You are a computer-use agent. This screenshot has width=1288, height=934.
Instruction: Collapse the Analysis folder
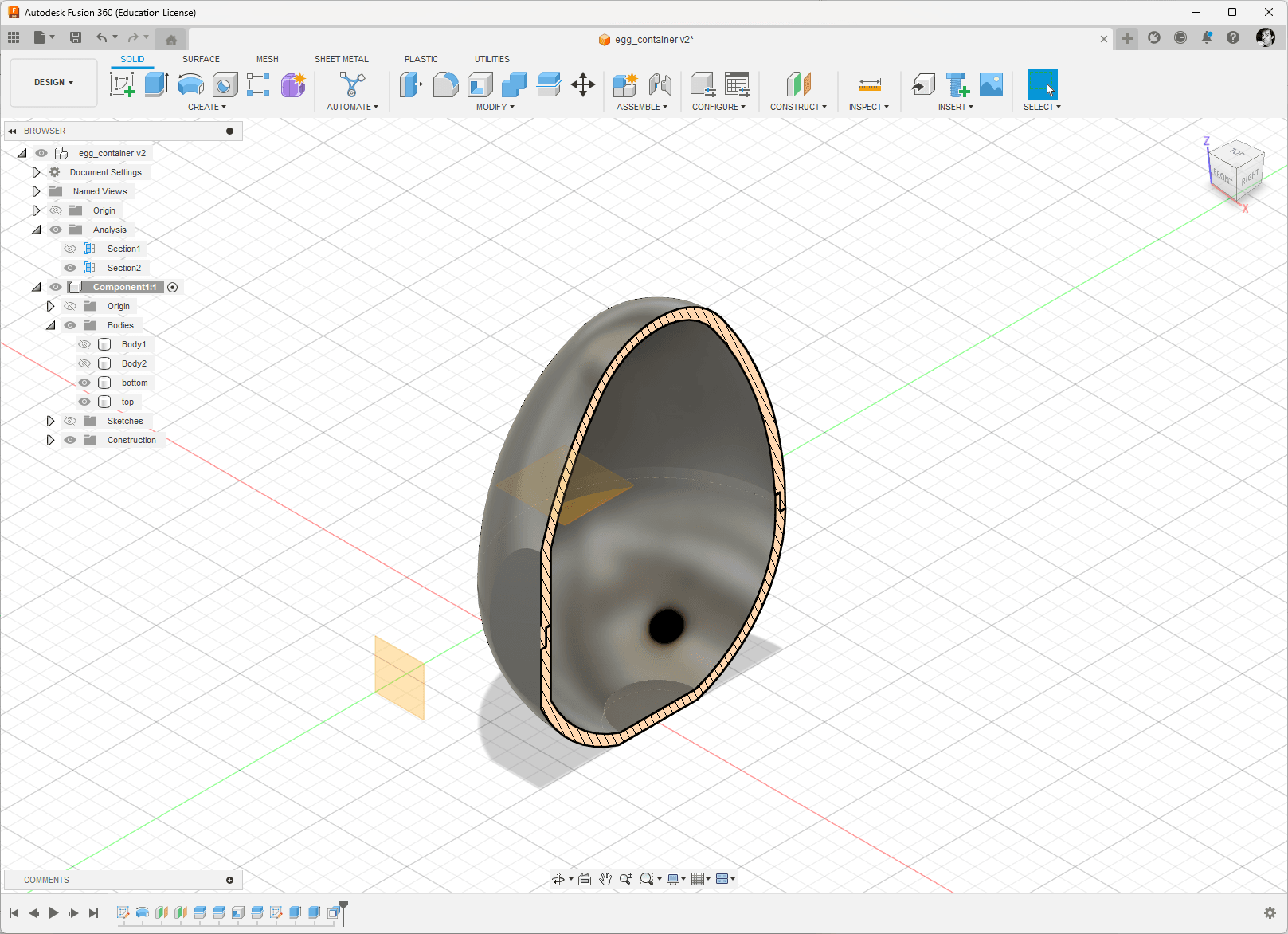tap(37, 230)
